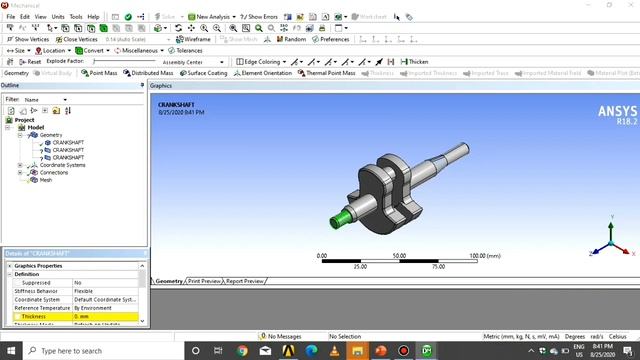This screenshot has width=640, height=360.
Task: Click the Tolerances button
Action: tap(185, 51)
